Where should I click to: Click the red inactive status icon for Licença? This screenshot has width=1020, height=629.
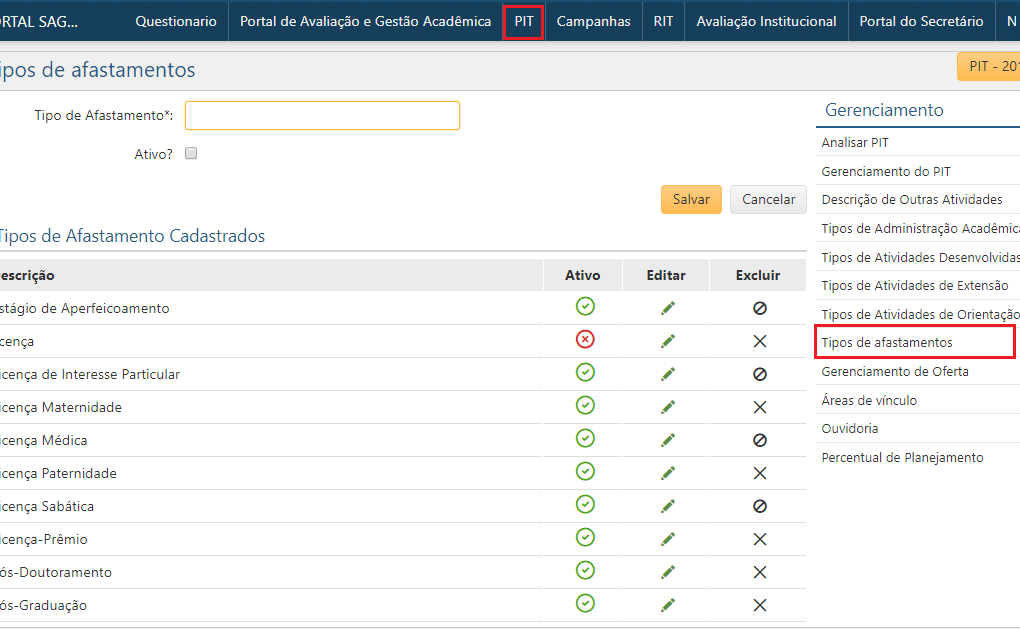[x=585, y=340]
